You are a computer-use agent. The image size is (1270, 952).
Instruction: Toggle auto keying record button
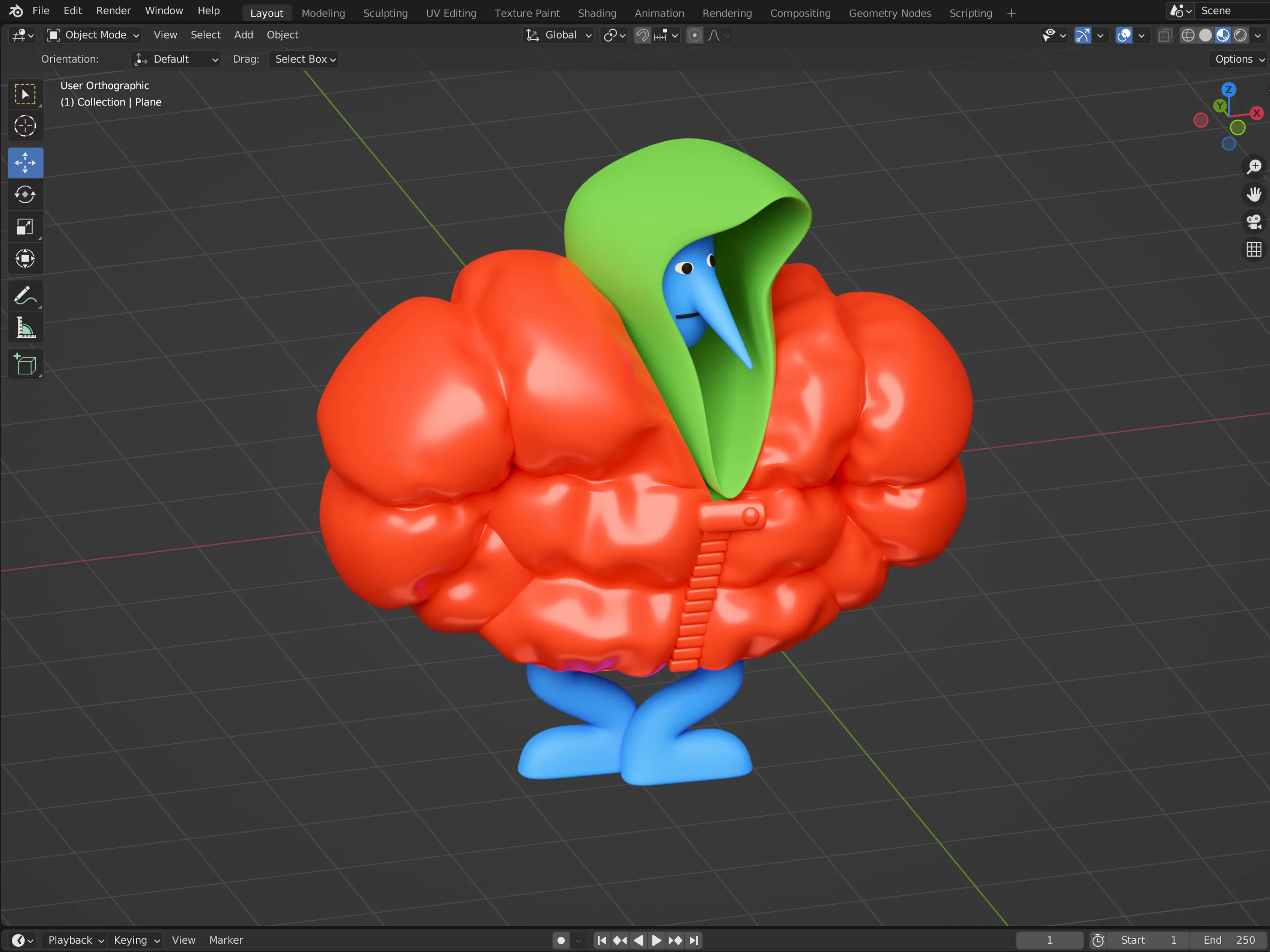(561, 940)
